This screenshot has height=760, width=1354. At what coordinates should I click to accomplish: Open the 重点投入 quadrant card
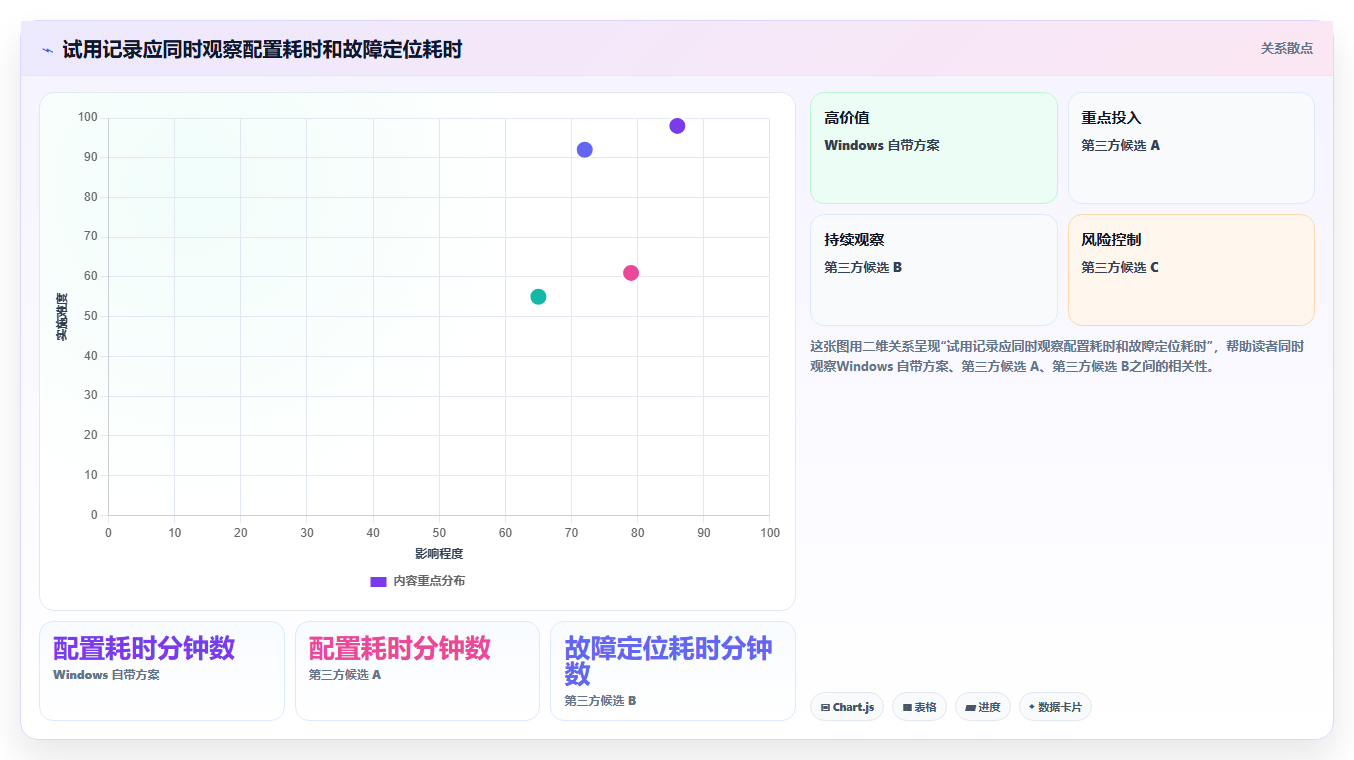(x=1191, y=148)
